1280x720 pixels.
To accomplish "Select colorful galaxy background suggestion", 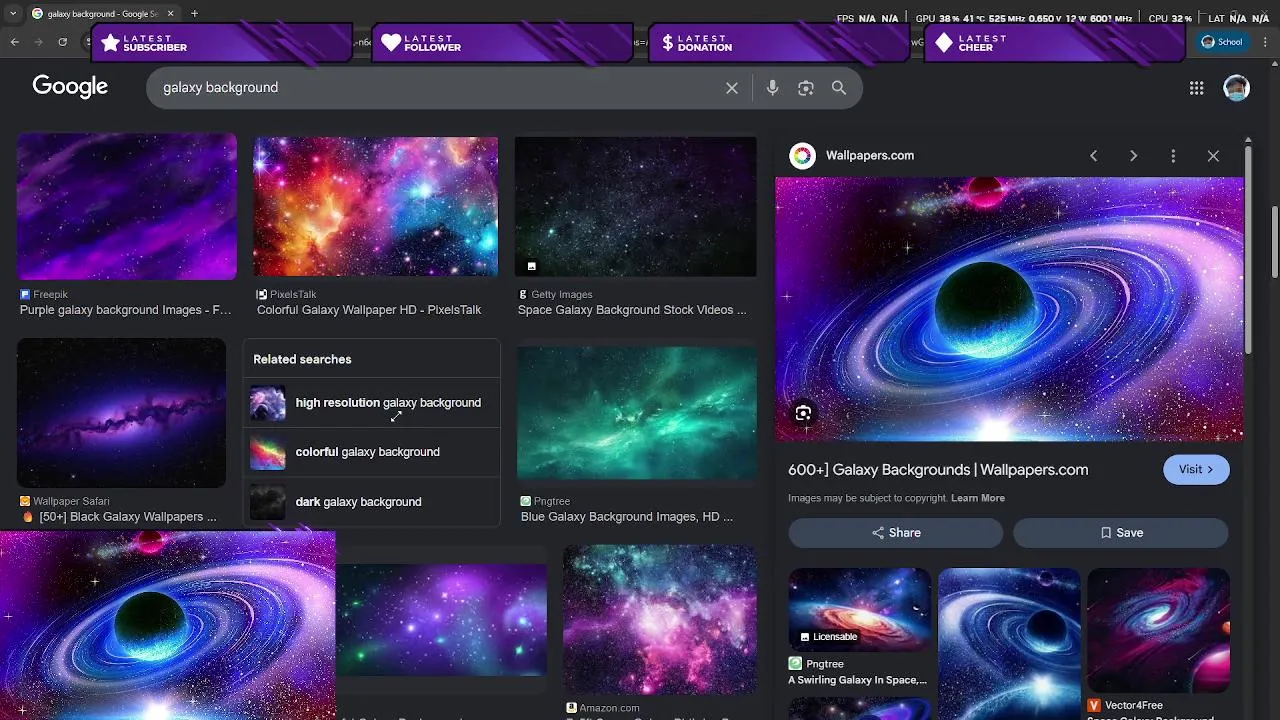I will coord(371,452).
